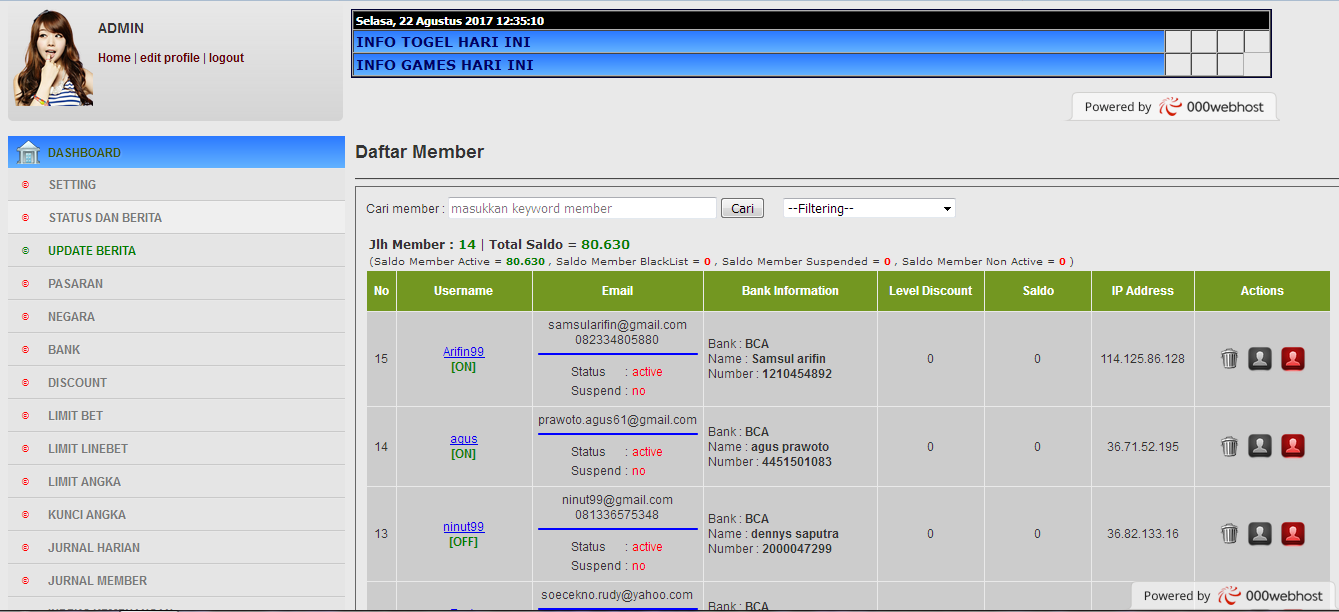Click the admin avatar photo
The height and width of the screenshot is (612, 1339).
[54, 58]
